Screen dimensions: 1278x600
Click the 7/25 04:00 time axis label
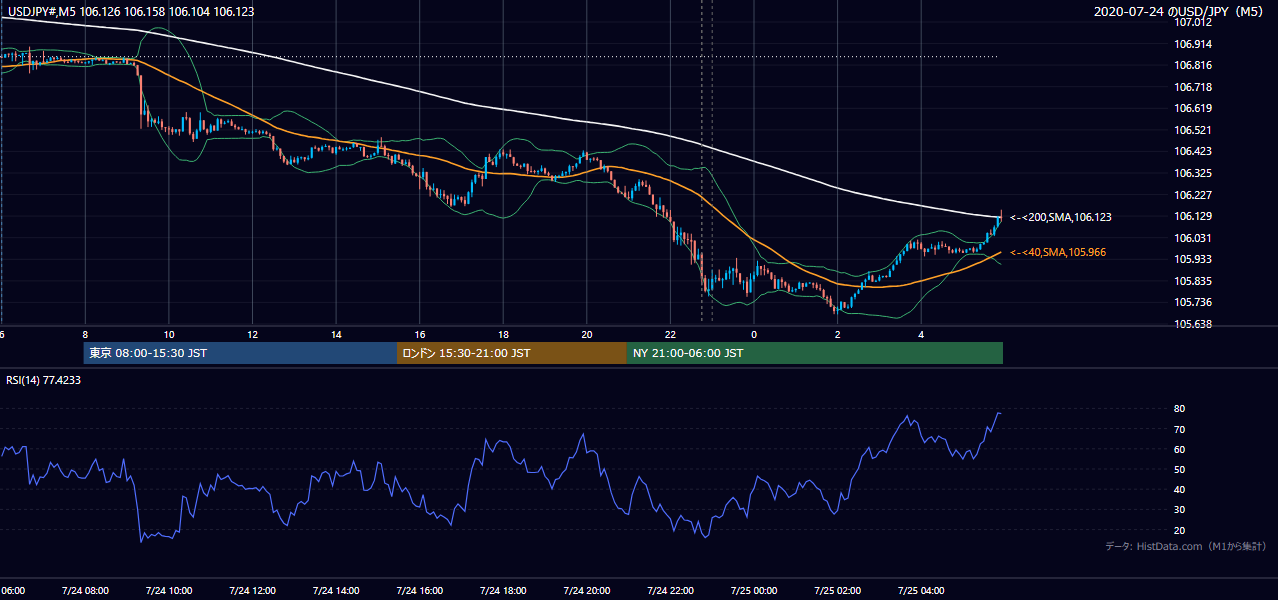click(x=922, y=591)
